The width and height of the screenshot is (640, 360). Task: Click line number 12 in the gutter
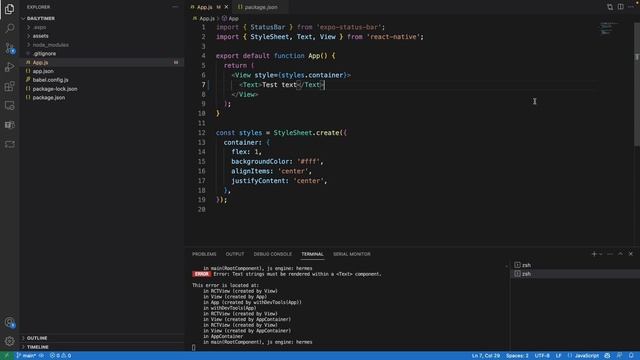(202, 133)
